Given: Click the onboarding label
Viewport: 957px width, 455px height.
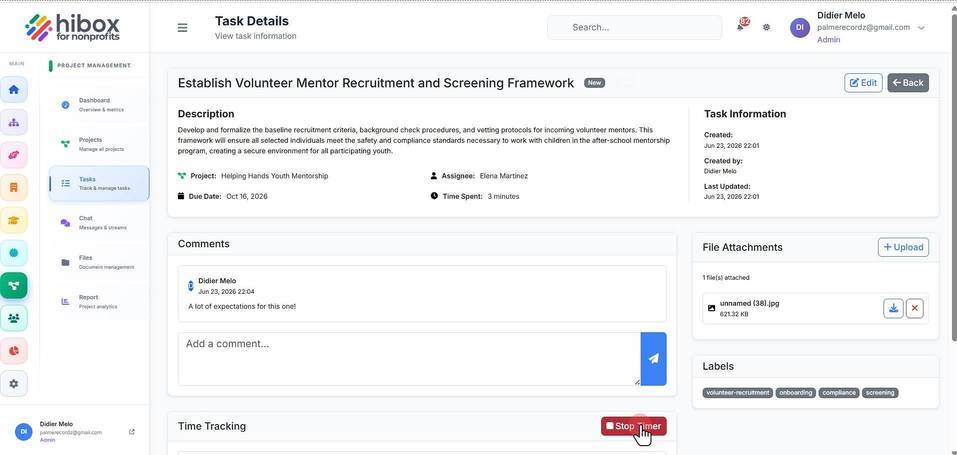Looking at the screenshot, I should (796, 393).
